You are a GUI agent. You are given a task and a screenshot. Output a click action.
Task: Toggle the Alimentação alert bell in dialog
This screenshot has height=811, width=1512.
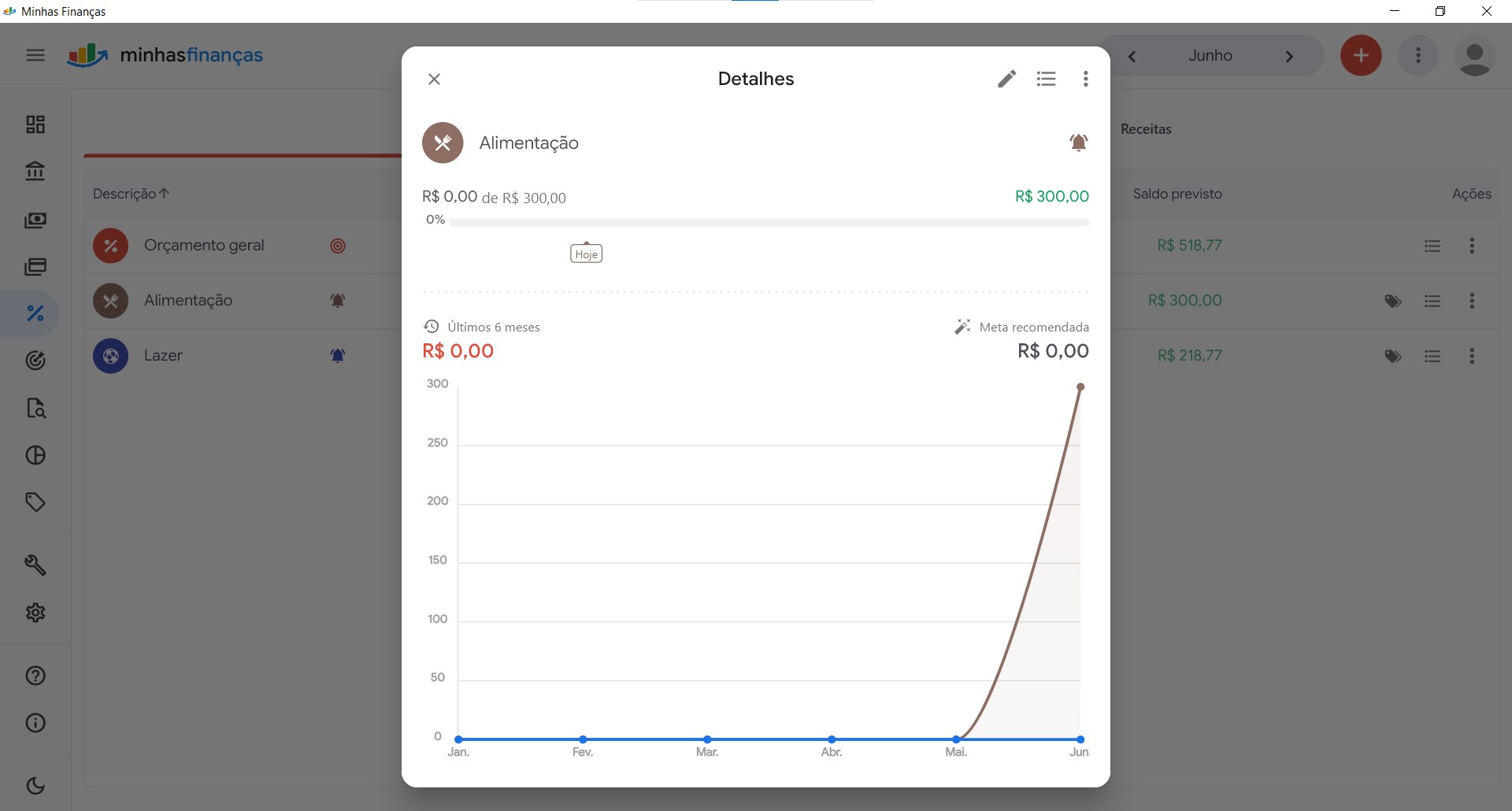(1078, 143)
